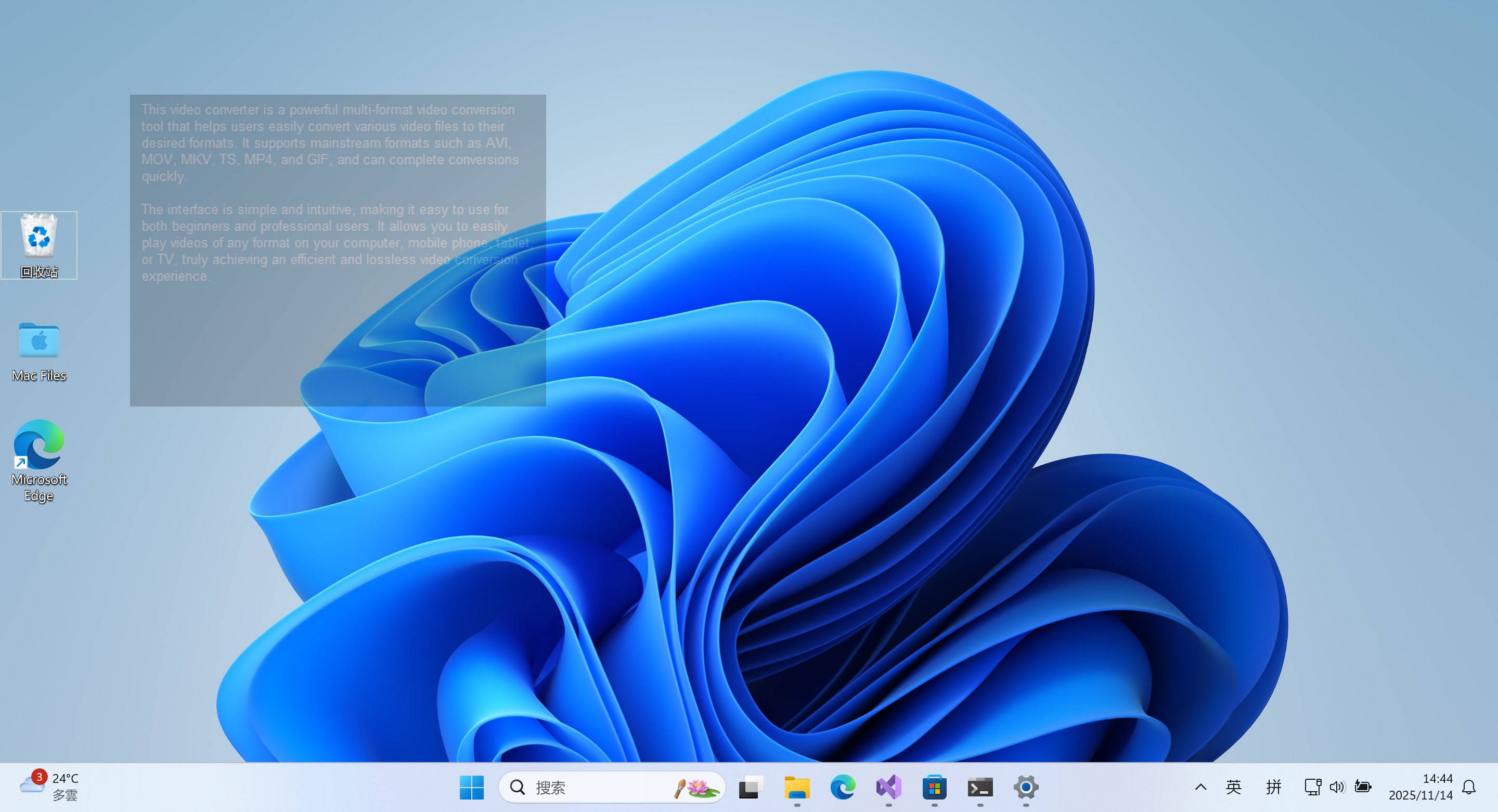Open Microsoft Store from the taskbar
The height and width of the screenshot is (812, 1498).
935,787
